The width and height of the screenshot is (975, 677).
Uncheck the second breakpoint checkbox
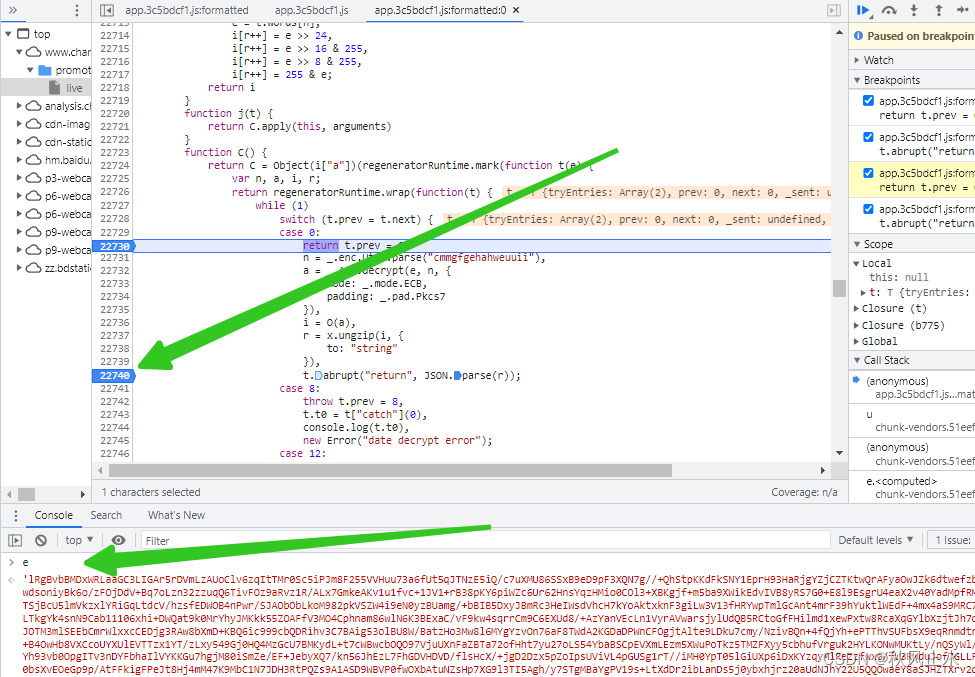pos(869,137)
